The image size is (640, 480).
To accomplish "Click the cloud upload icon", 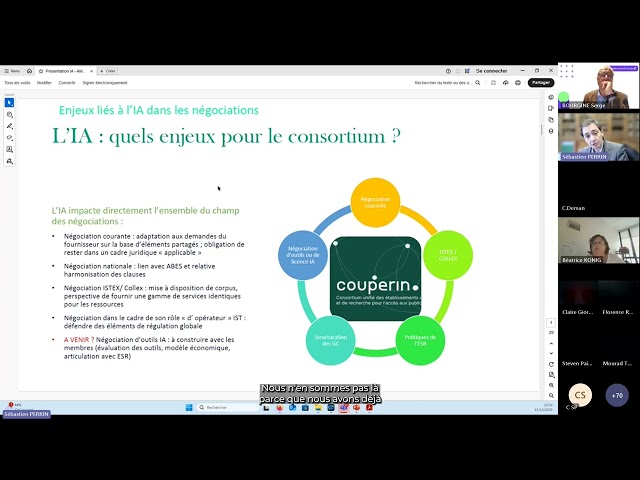I will tap(506, 83).
